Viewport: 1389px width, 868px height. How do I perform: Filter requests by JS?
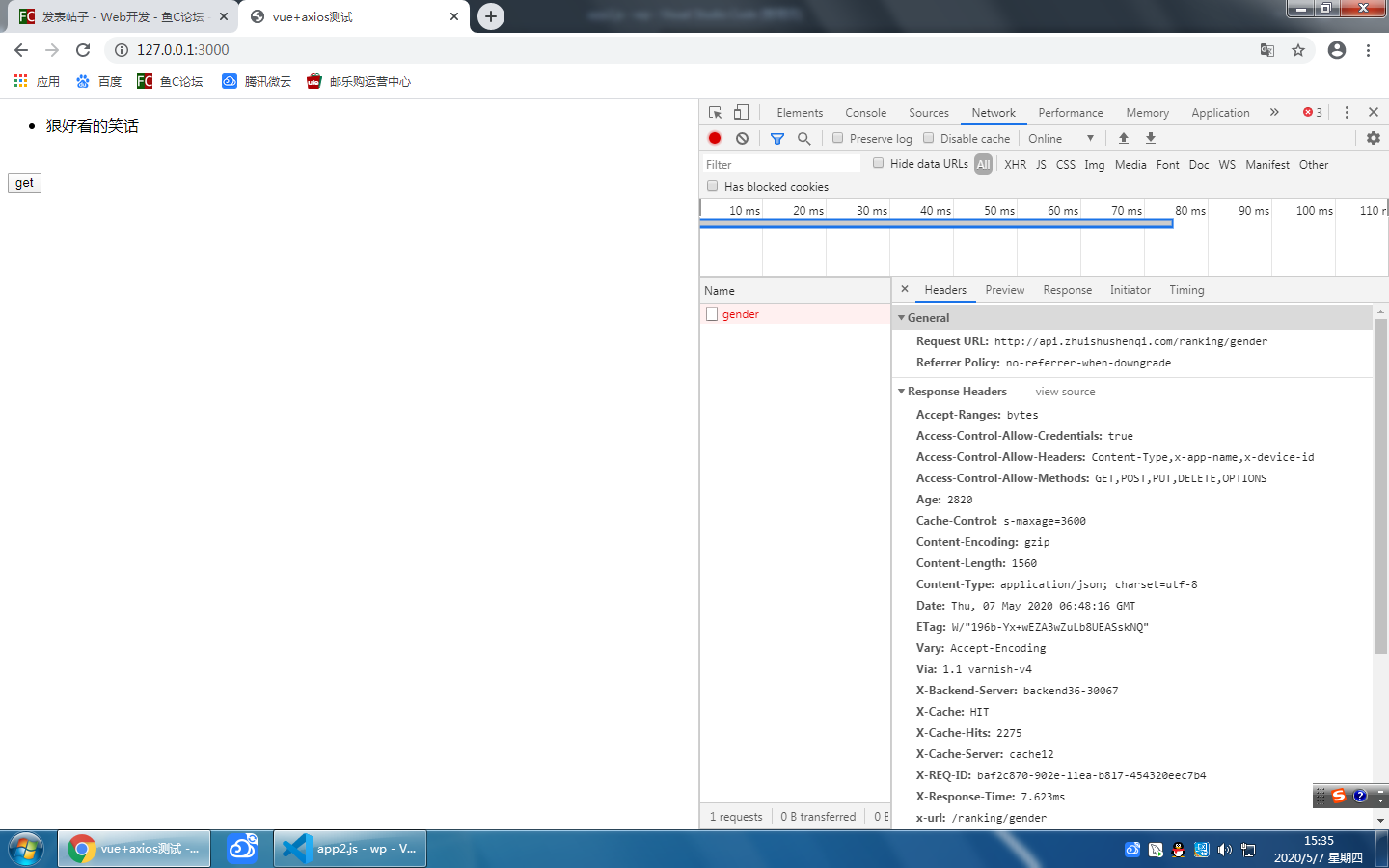(1041, 165)
